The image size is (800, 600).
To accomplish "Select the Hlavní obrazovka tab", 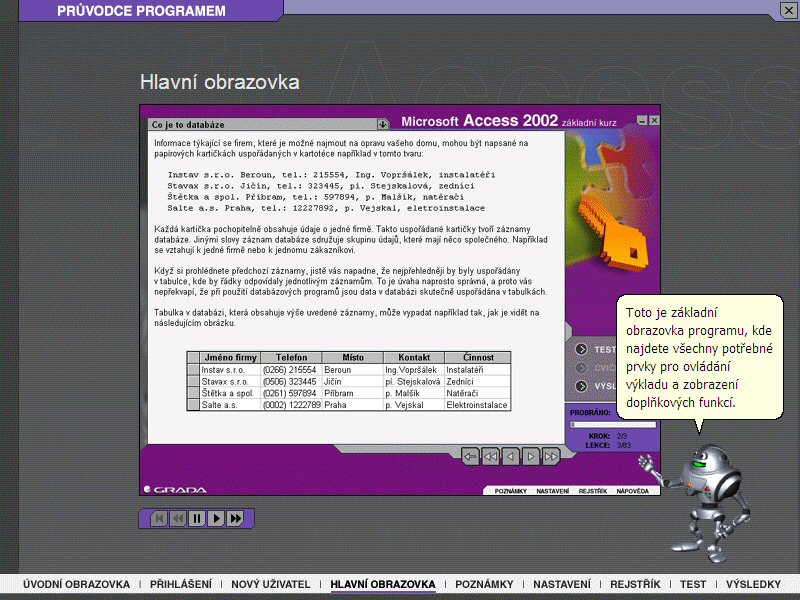I will pyautogui.click(x=383, y=584).
